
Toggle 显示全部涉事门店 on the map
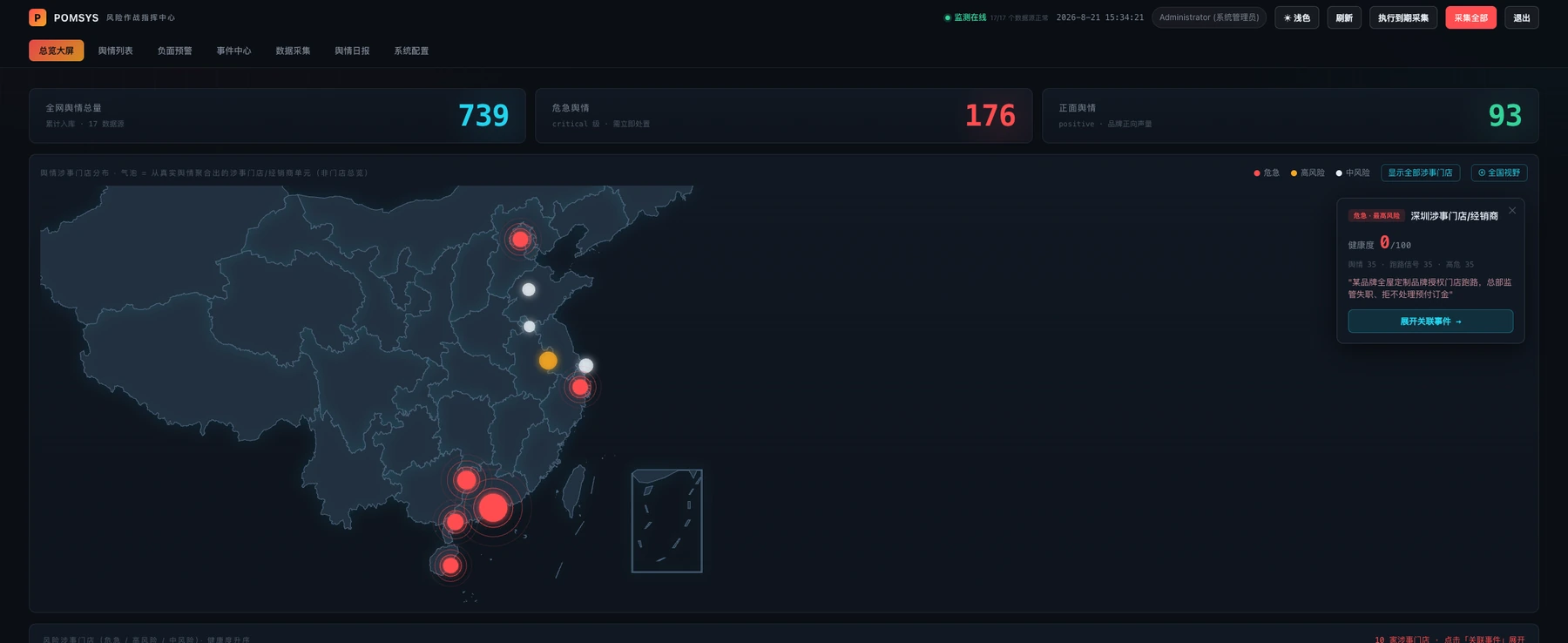tap(1420, 173)
